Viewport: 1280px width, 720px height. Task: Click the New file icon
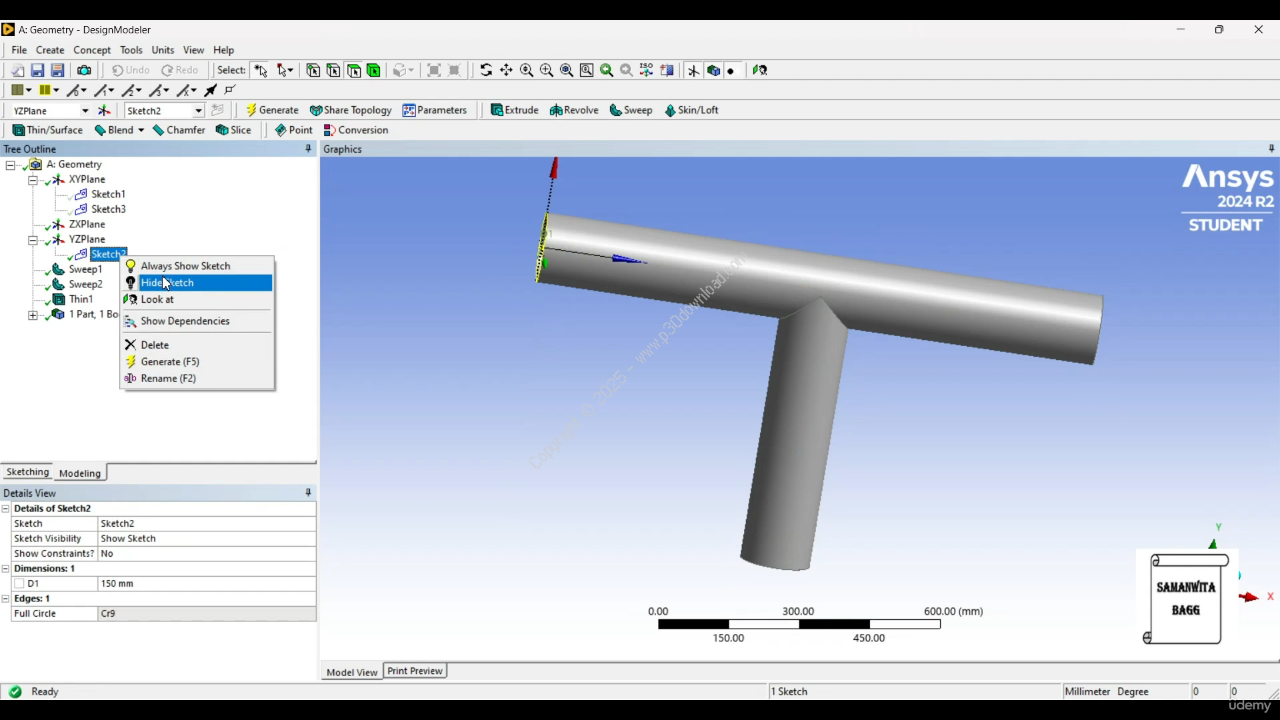coord(17,70)
